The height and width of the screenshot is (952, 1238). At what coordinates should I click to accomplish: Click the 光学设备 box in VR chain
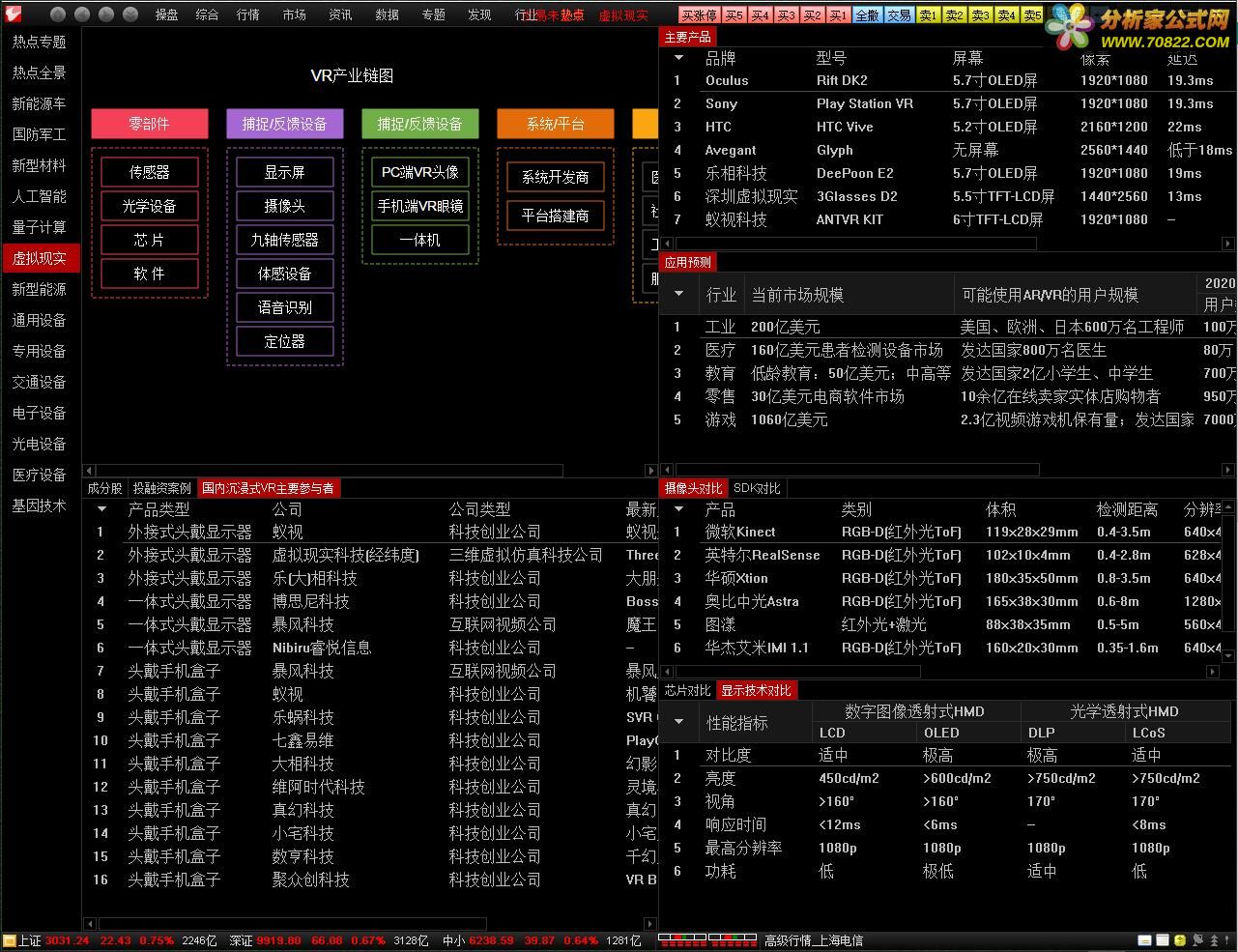click(x=150, y=206)
